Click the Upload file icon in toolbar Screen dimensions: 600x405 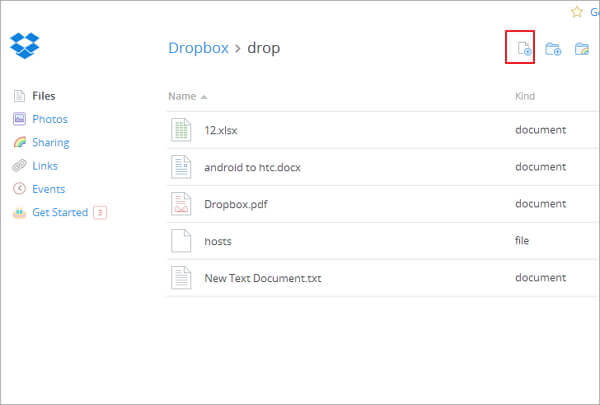tap(520, 48)
